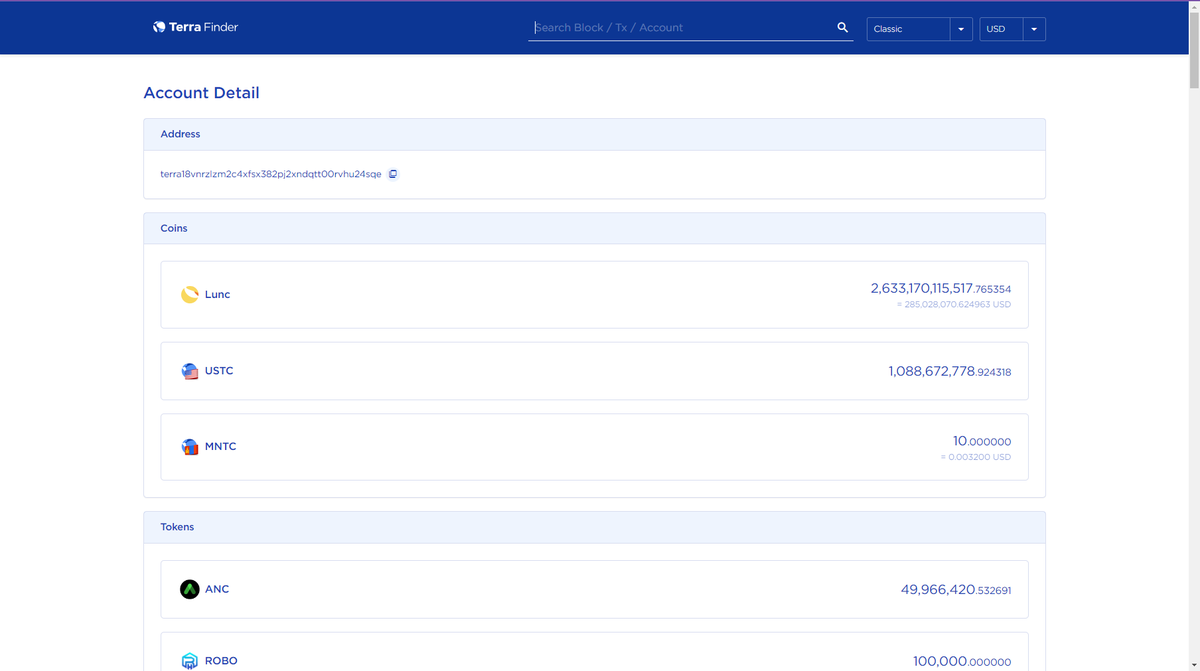Click the USTC coin icon

click(189, 371)
